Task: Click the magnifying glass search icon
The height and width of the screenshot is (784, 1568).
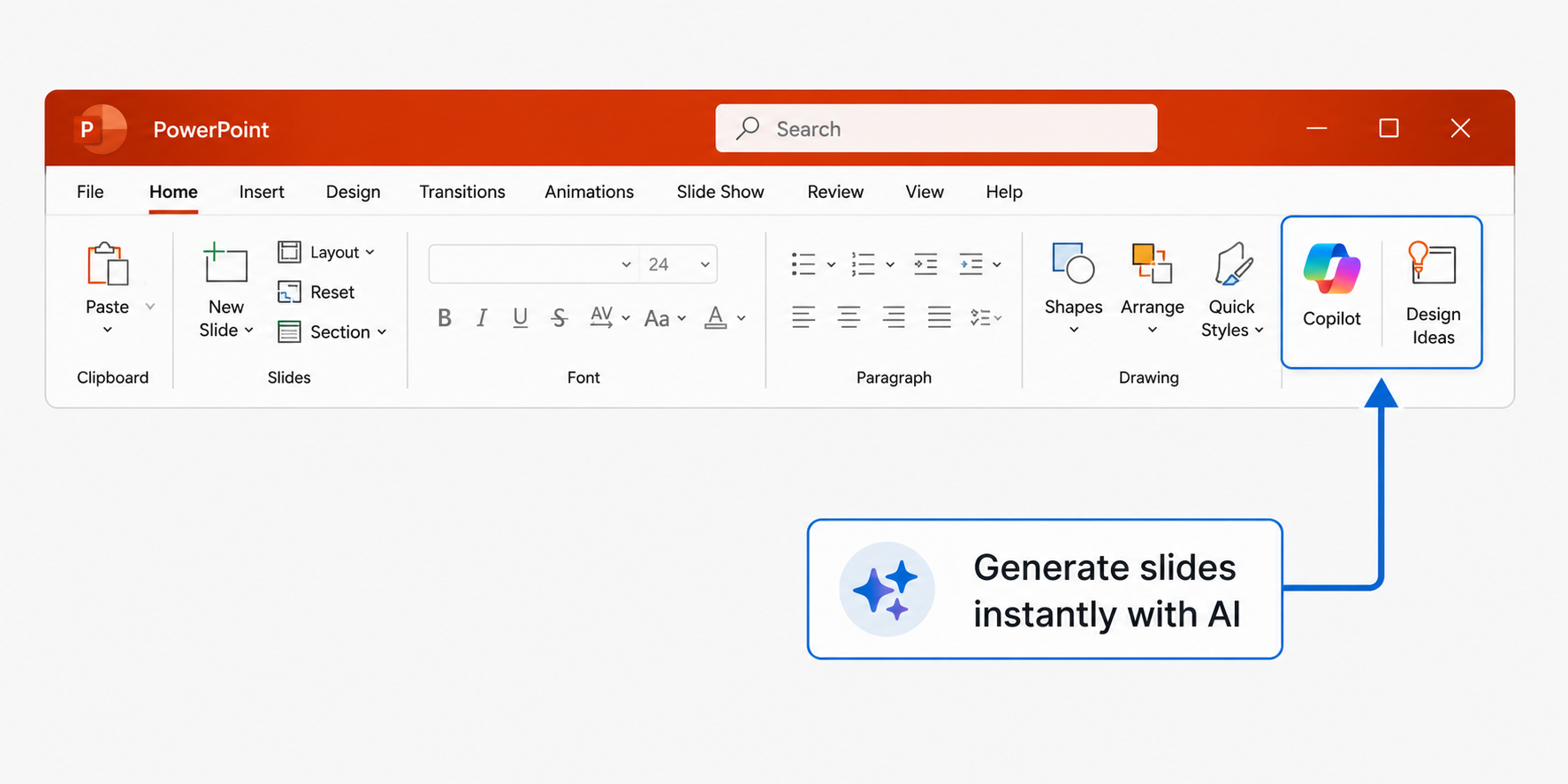Action: click(x=748, y=128)
